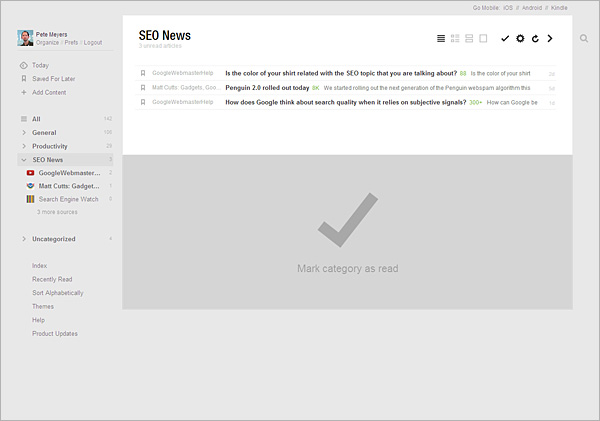Click Sort Alphabetically

tap(58, 293)
